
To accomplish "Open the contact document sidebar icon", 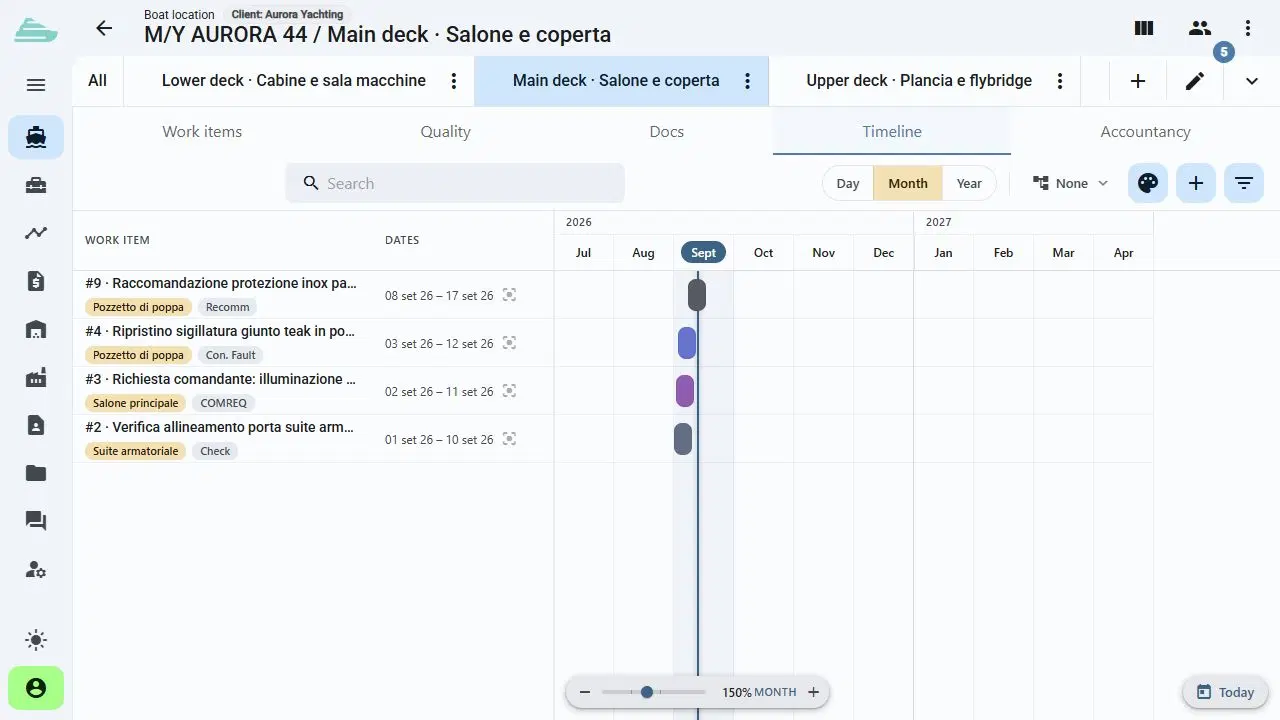I will 36,425.
